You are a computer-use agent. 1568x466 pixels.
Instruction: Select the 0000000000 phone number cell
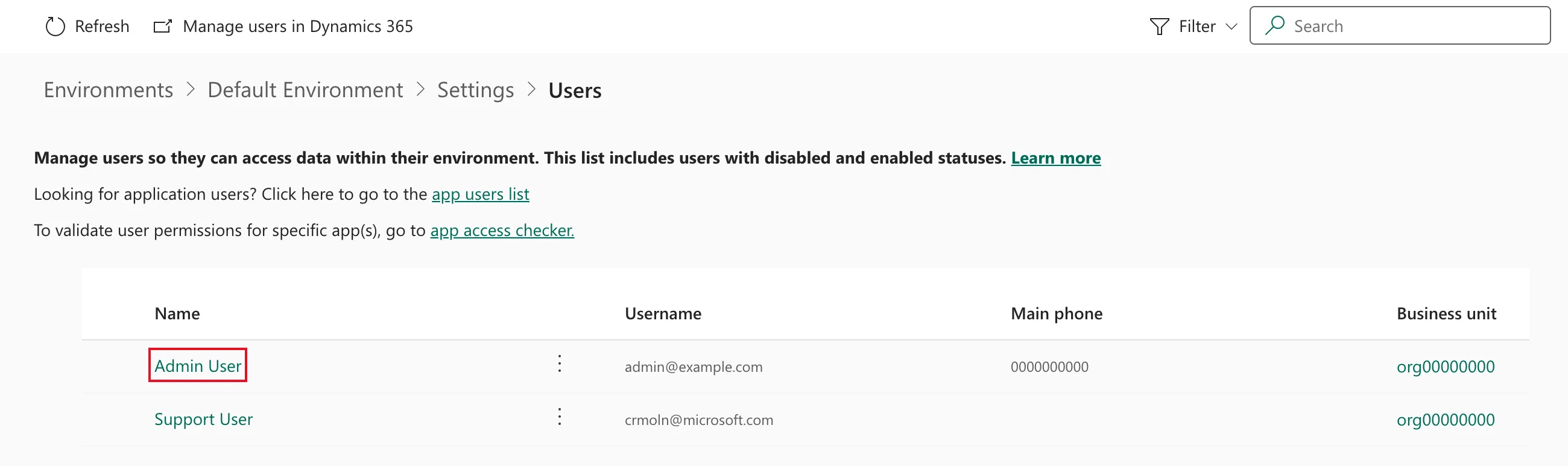pos(1049,367)
